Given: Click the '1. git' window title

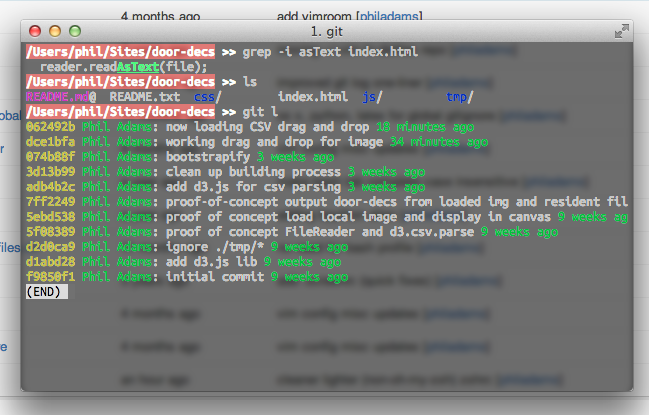Looking at the screenshot, I should click(327, 31).
